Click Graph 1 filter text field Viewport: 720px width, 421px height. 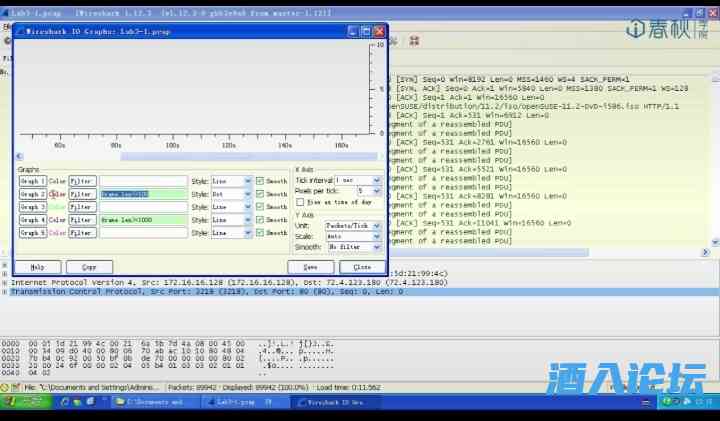pyautogui.click(x=143, y=181)
